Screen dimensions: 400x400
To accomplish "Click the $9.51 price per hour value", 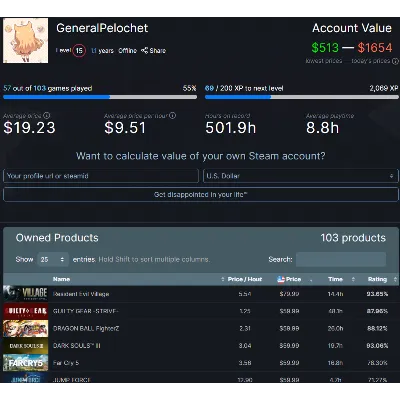I will 125,128.
